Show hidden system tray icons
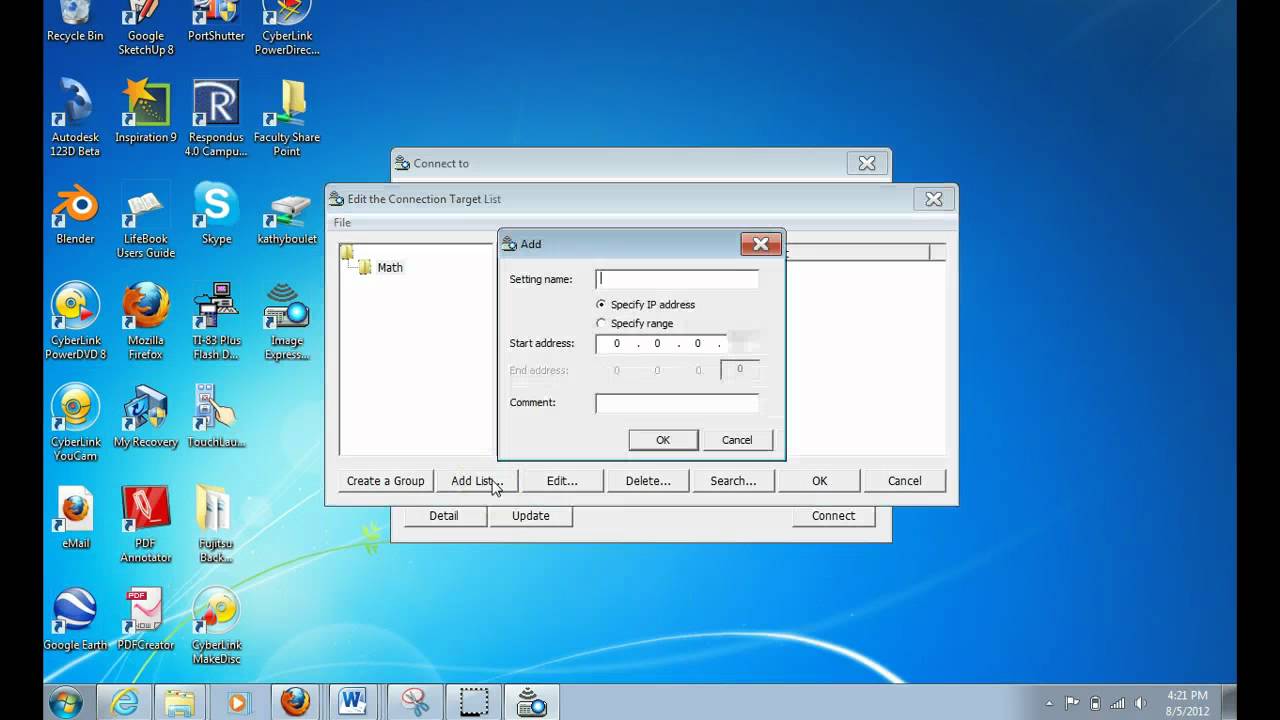 (1050, 703)
